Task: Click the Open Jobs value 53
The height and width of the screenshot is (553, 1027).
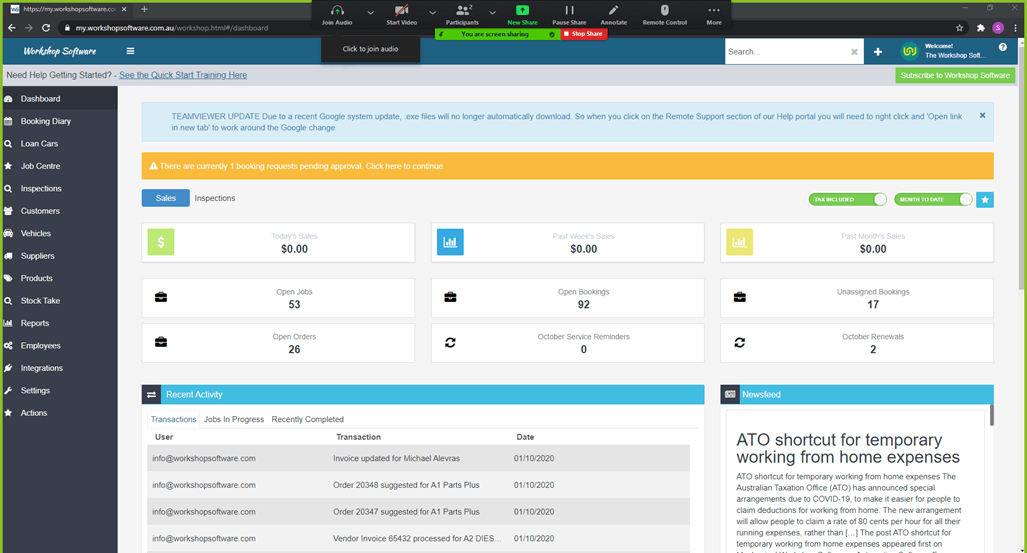Action: tap(294, 305)
